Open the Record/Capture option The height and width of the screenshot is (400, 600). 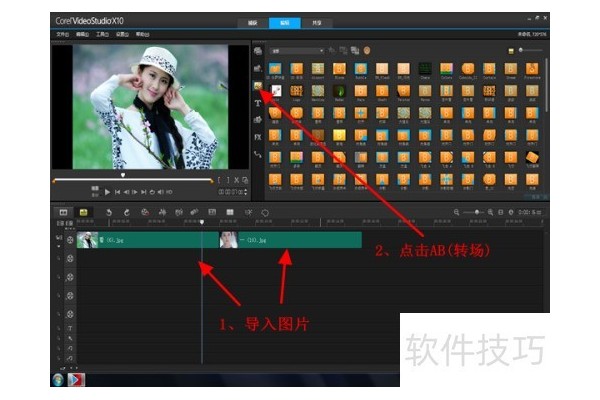tap(145, 212)
